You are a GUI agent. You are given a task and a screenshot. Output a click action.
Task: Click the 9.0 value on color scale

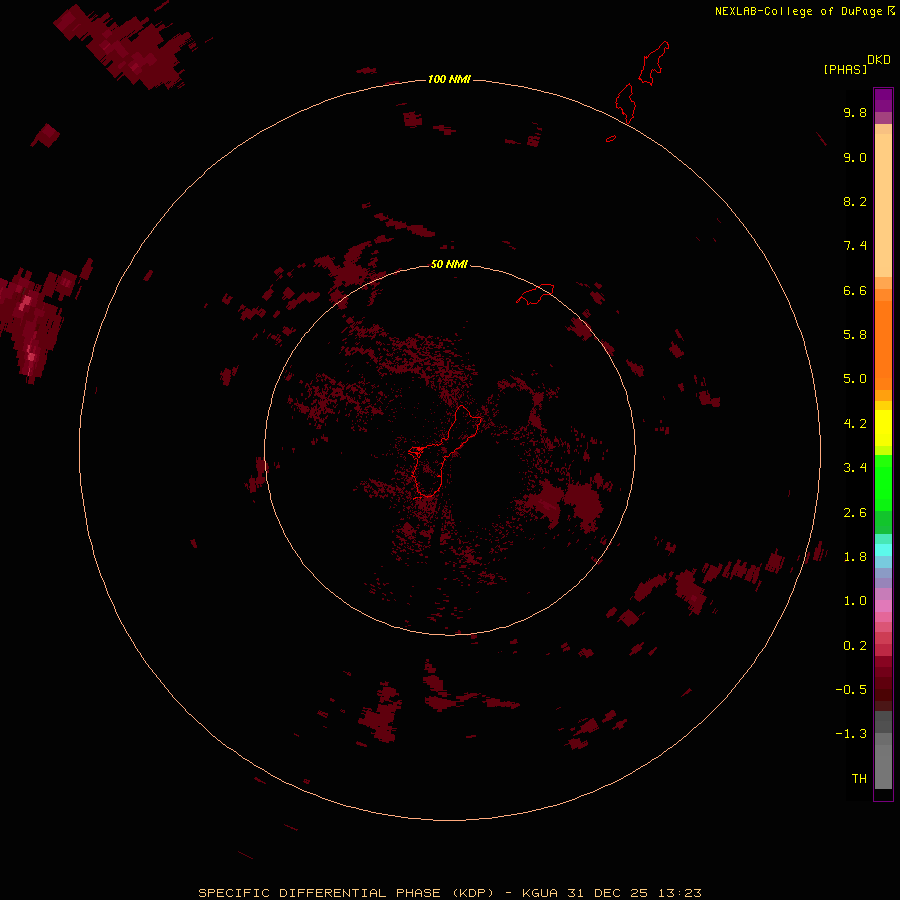pyautogui.click(x=855, y=157)
